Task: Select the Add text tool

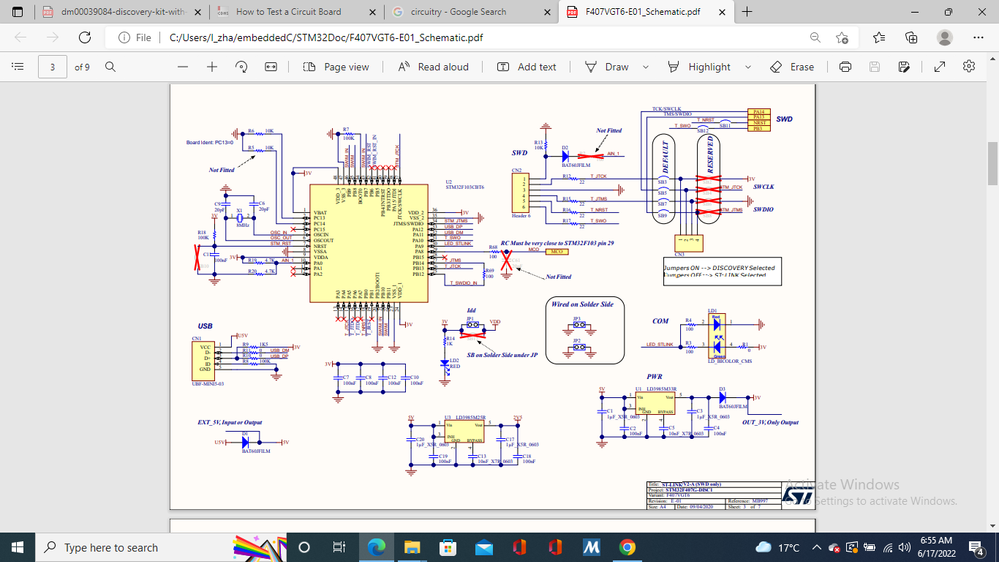Action: tap(526, 67)
